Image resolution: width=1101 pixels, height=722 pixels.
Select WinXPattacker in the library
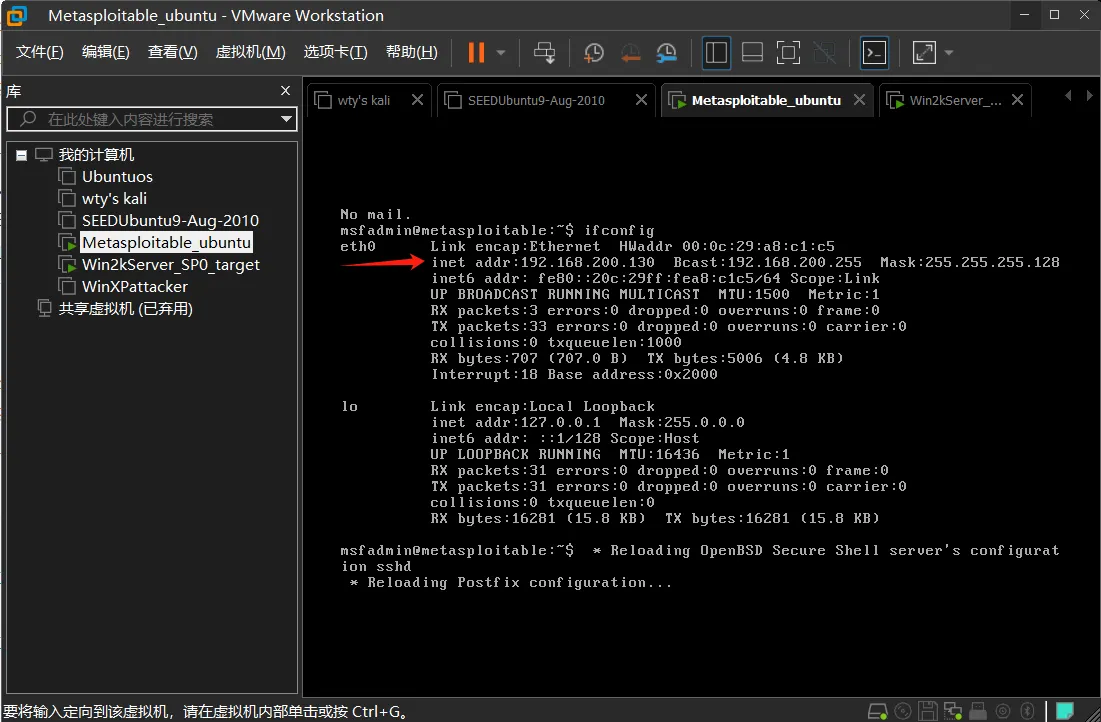(135, 287)
